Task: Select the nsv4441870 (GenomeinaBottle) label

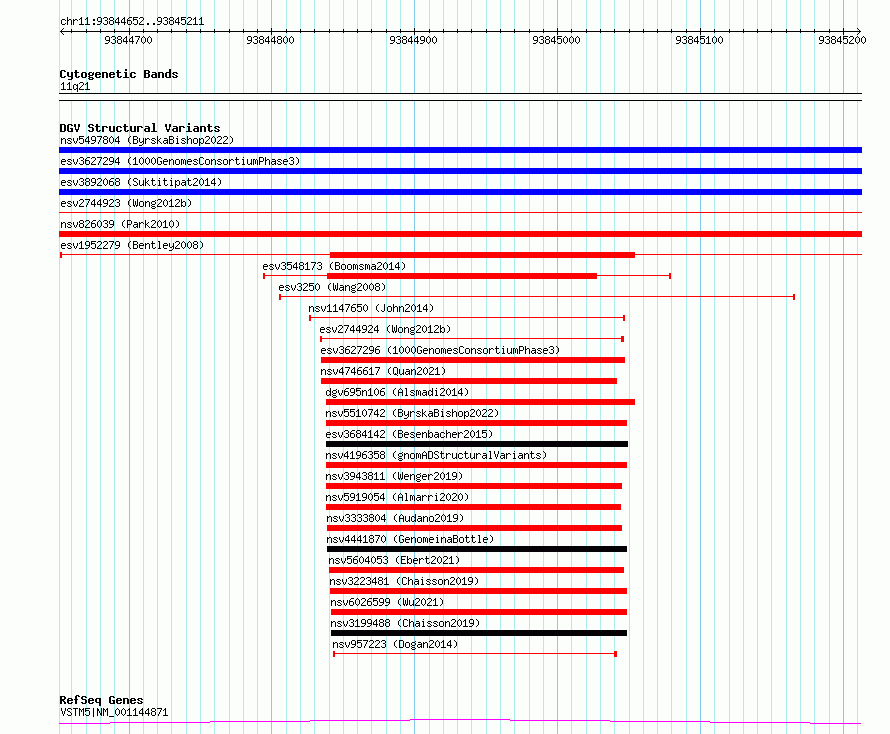Action: [x=410, y=539]
